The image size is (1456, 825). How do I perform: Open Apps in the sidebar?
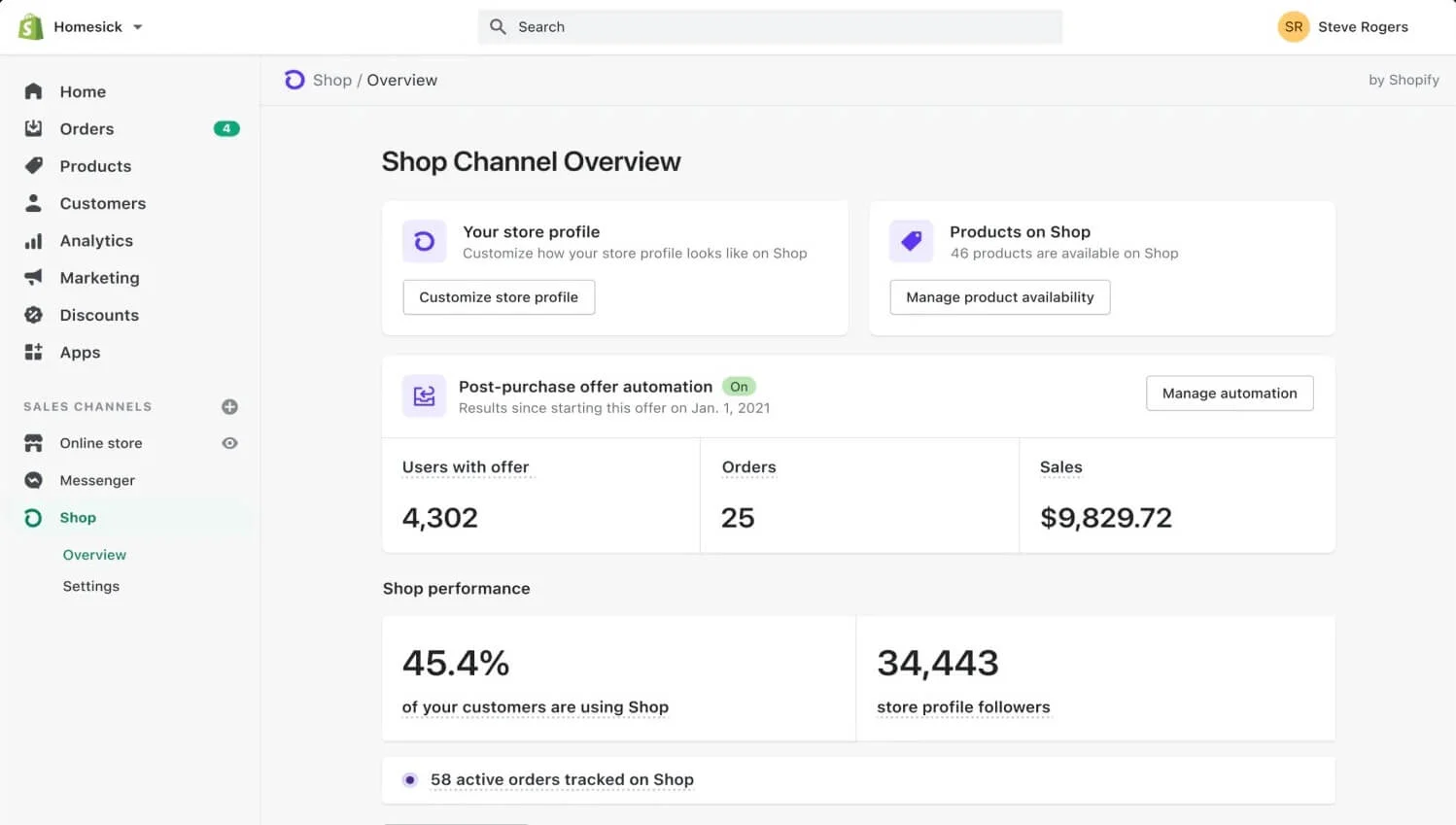tap(80, 353)
